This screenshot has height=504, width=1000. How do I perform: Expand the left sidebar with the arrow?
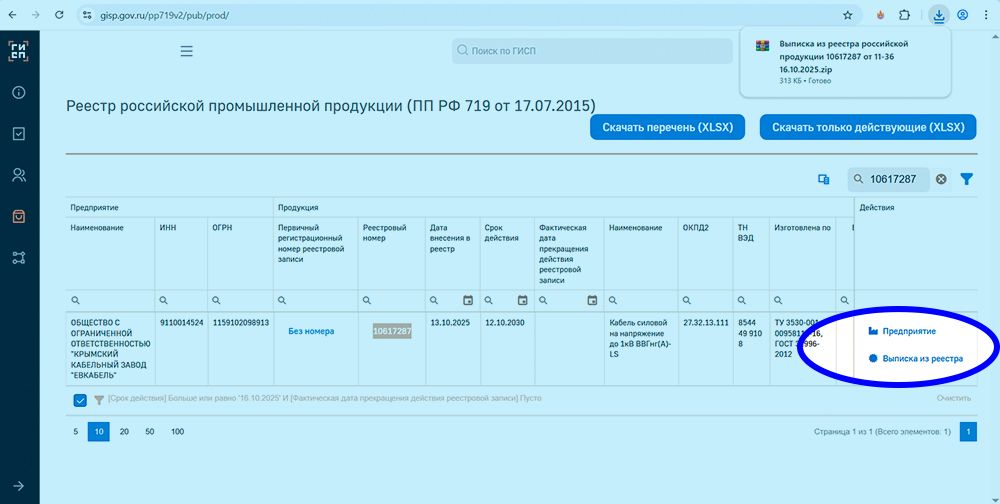[19, 486]
